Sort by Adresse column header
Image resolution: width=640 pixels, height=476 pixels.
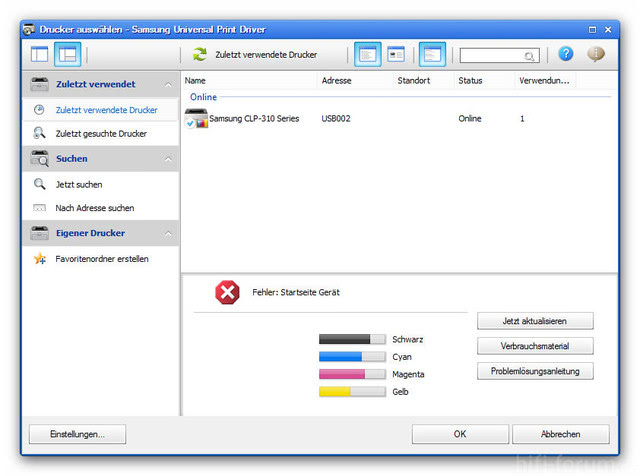(336, 80)
